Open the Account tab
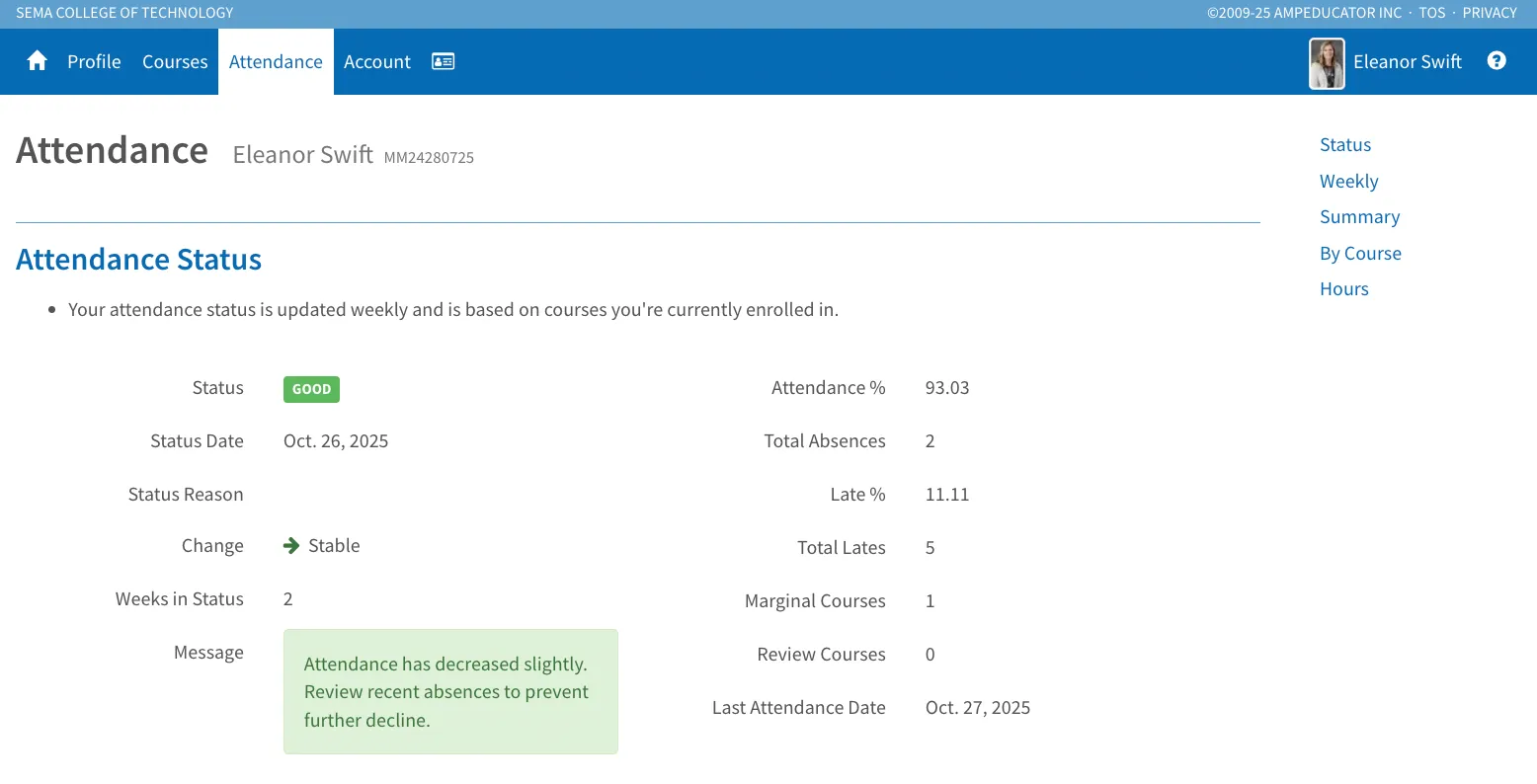The width and height of the screenshot is (1537, 784). click(377, 61)
